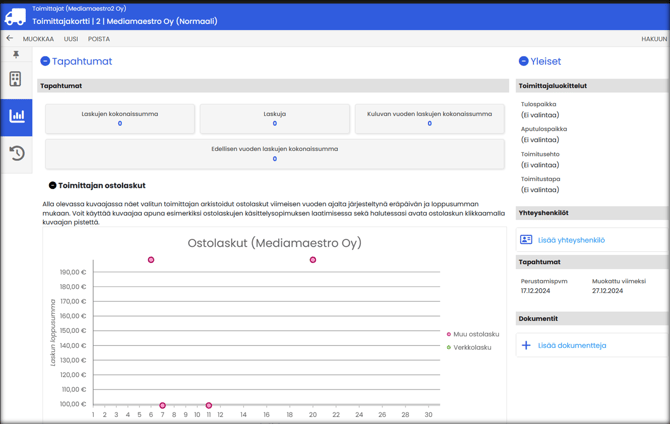Collapse the Yleiset section

523,61
